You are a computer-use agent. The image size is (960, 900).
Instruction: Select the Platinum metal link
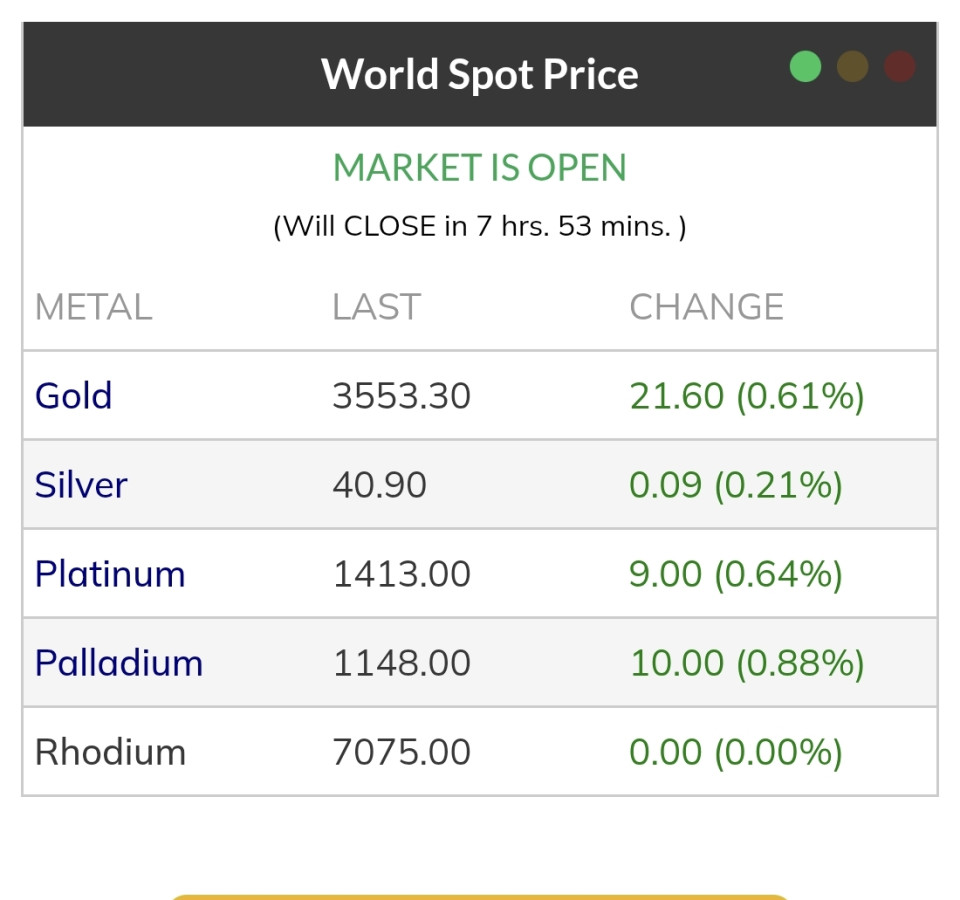coord(110,574)
